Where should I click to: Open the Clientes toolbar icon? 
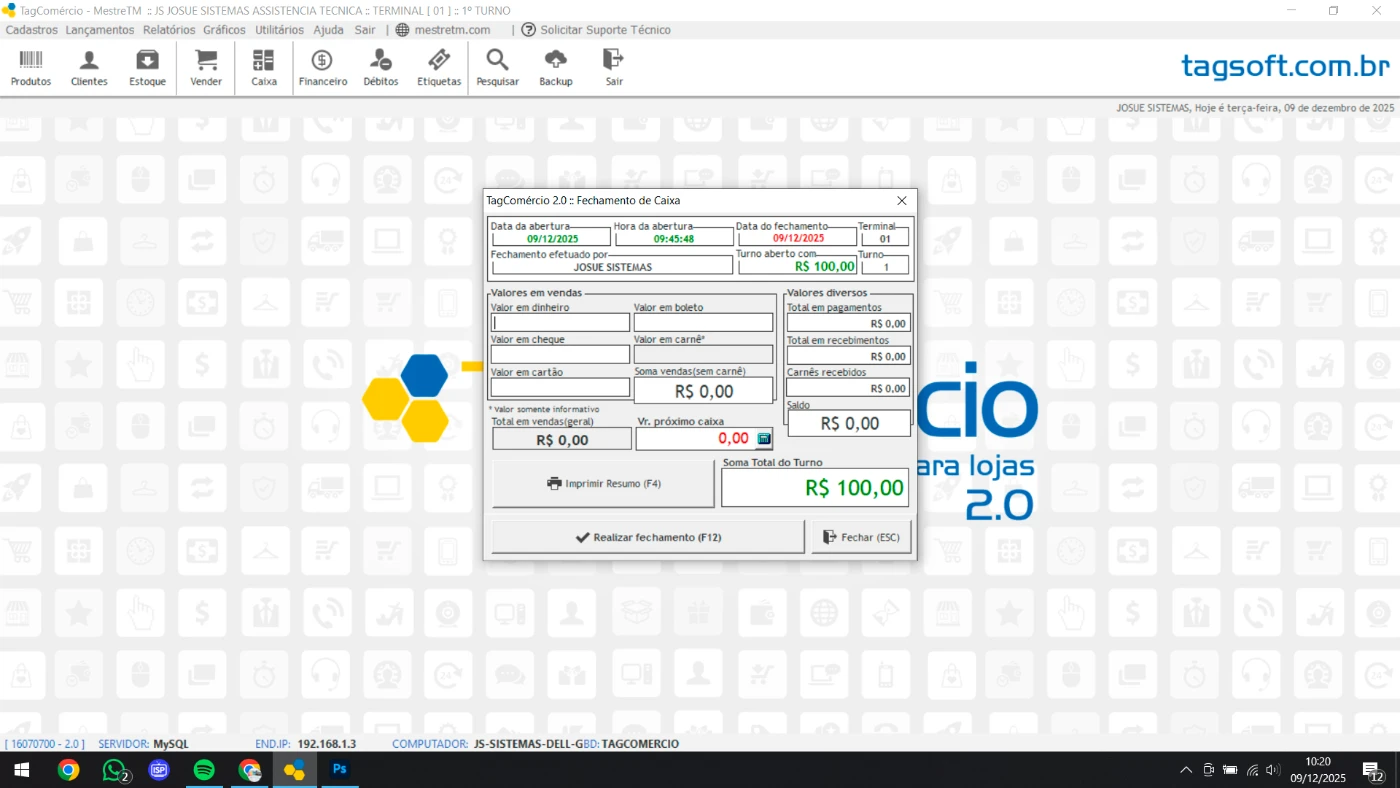tap(89, 67)
